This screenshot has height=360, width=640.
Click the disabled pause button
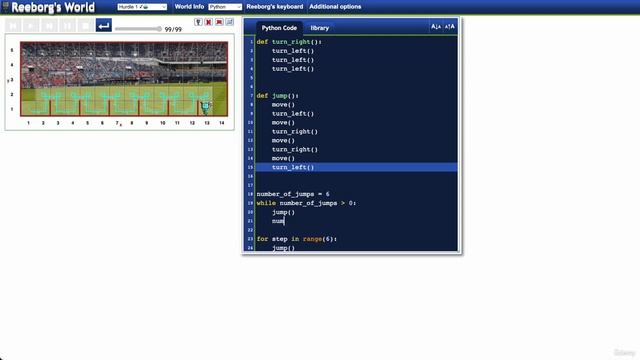click(67, 26)
